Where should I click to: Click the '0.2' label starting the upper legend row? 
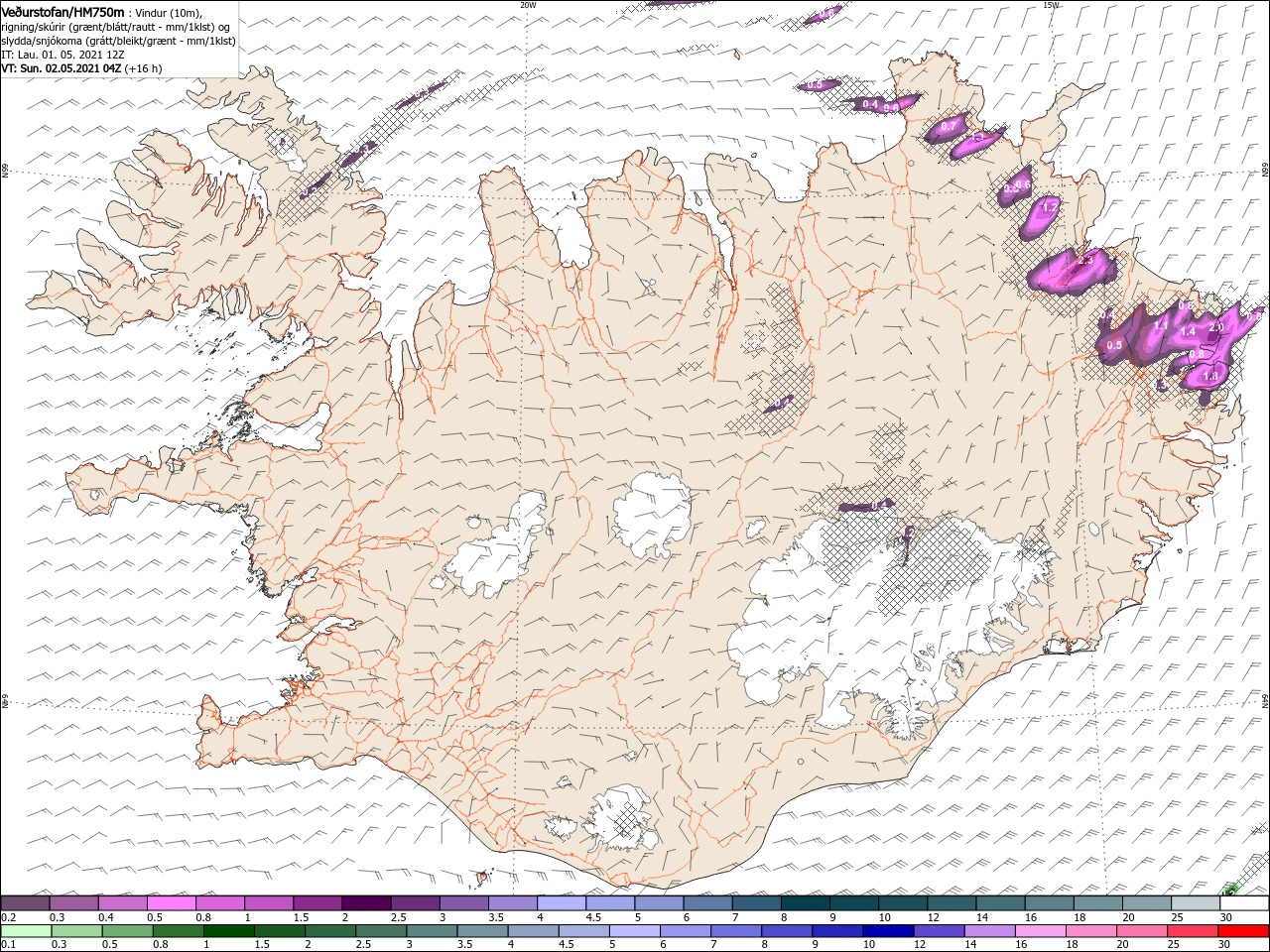tap(9, 918)
